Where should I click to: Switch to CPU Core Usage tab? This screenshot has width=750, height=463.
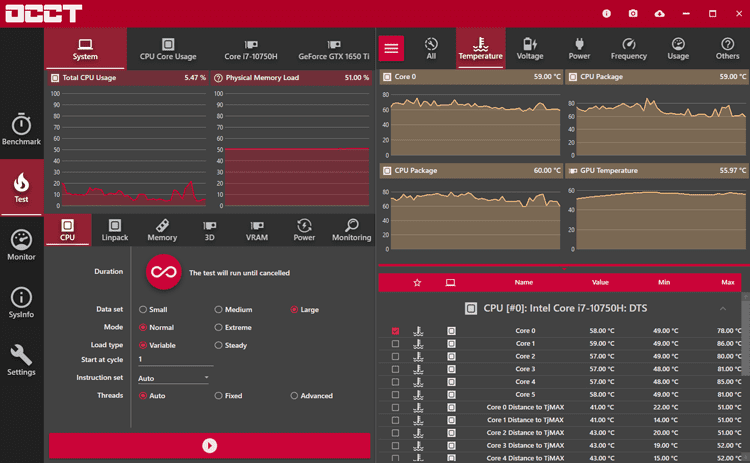pos(168,49)
